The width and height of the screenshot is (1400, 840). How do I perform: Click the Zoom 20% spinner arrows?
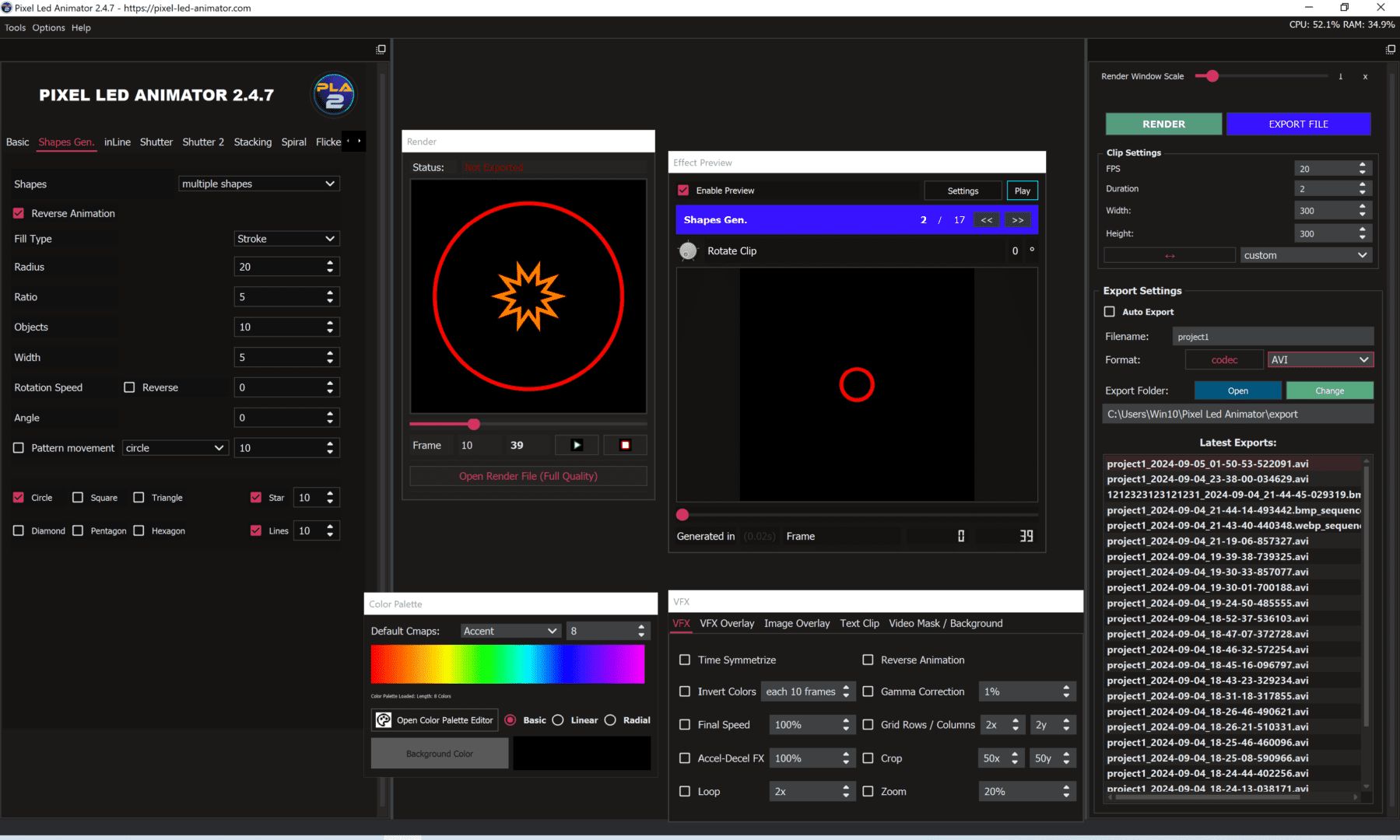(x=1066, y=792)
